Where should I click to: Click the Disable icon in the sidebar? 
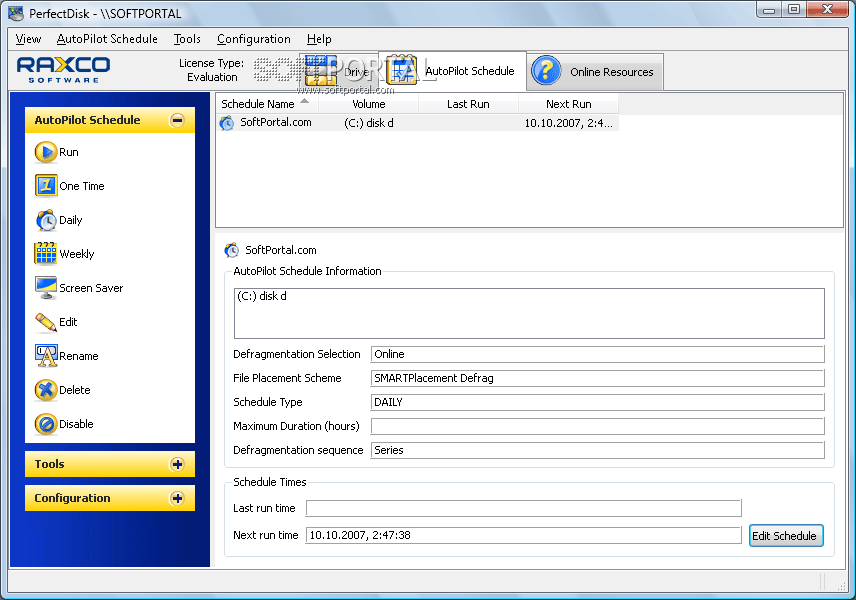click(46, 424)
